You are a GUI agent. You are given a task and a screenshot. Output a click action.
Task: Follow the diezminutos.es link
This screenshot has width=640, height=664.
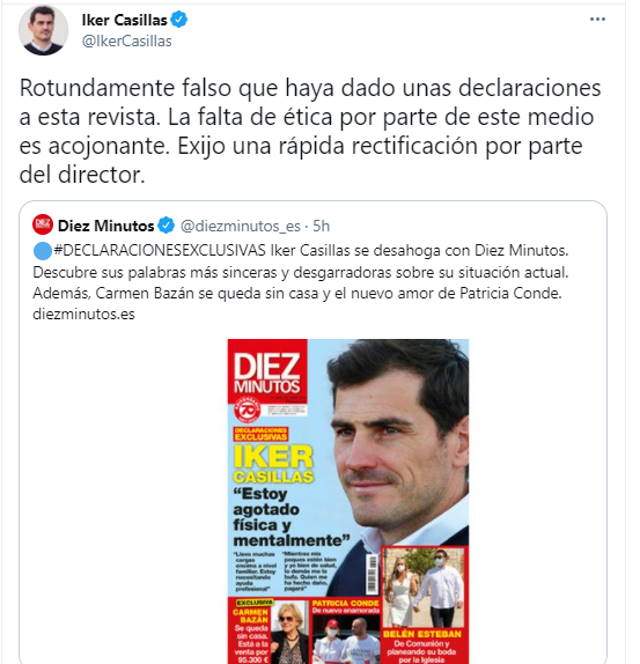[84, 314]
